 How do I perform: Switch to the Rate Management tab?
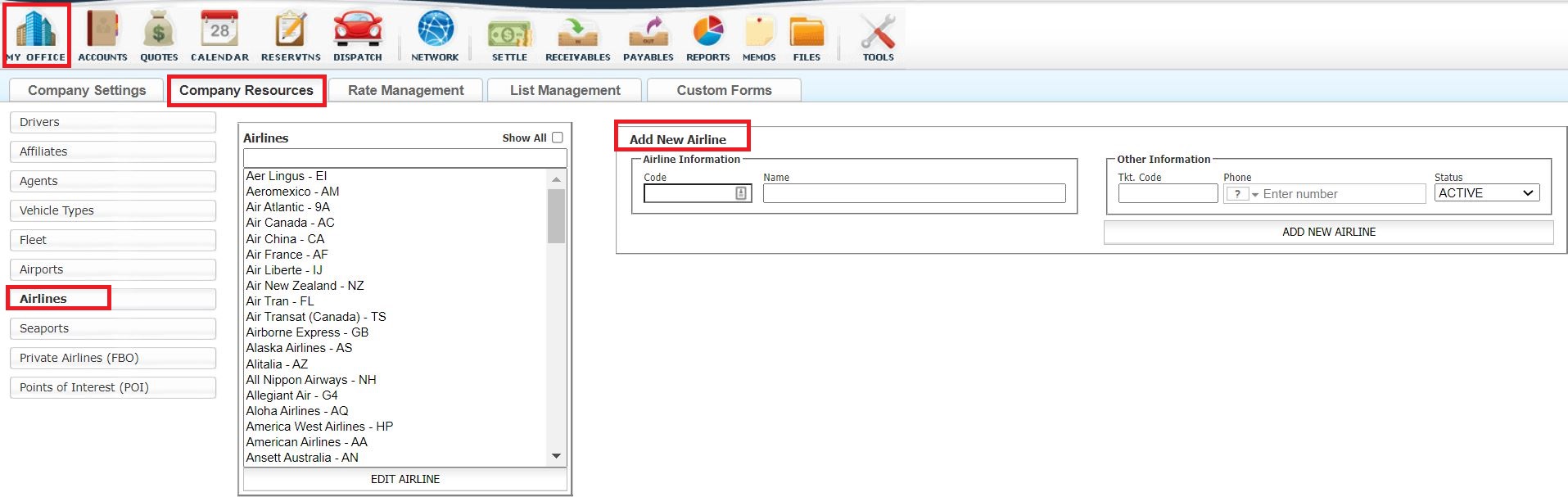[x=405, y=90]
